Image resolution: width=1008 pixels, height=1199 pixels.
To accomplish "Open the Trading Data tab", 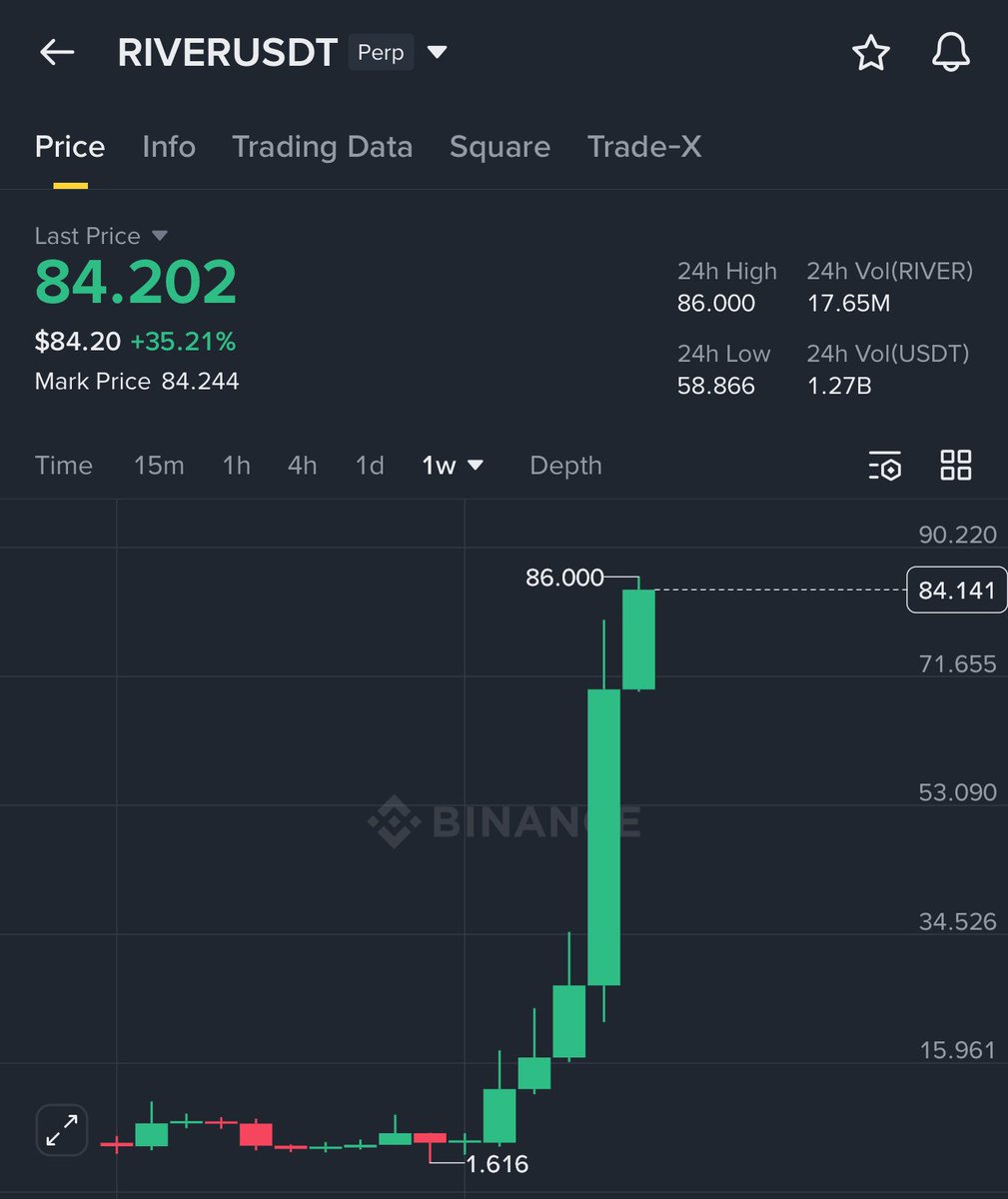I will point(323,147).
